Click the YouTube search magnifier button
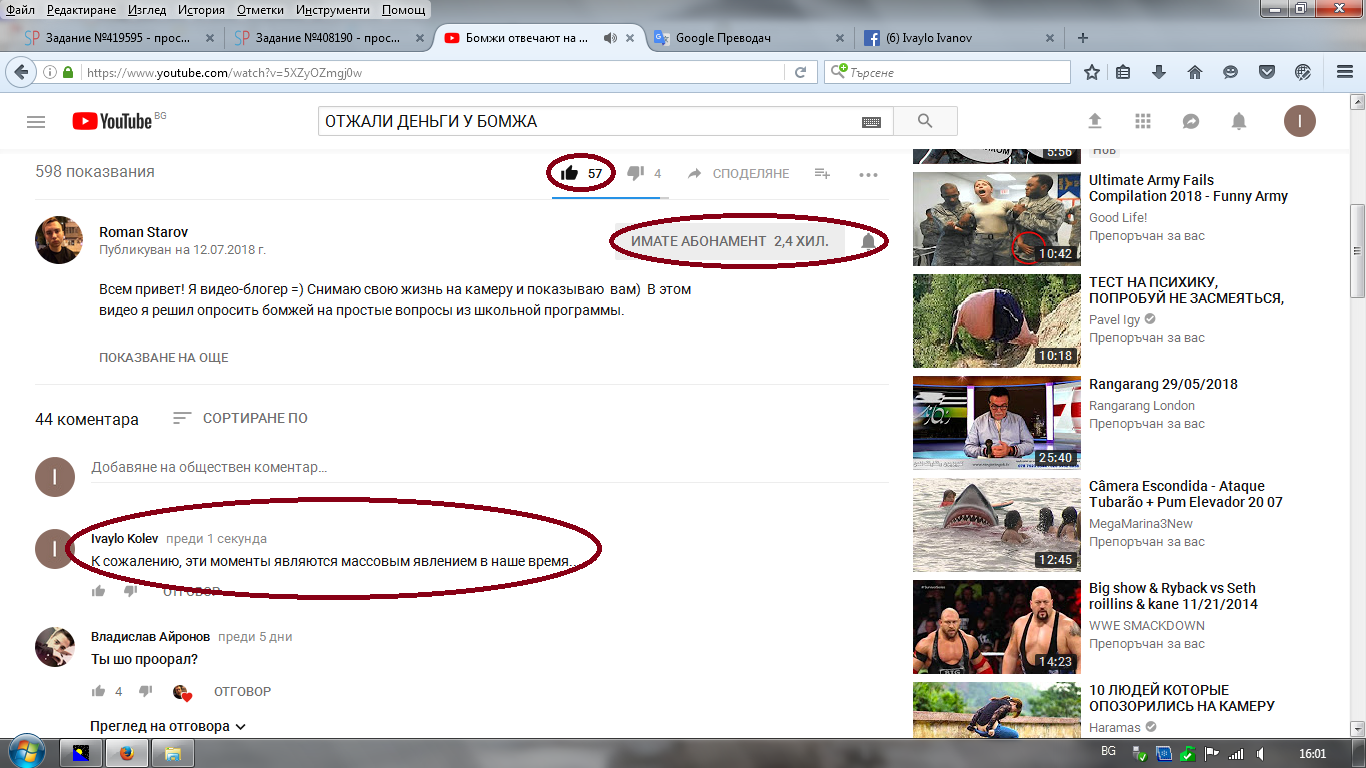Image resolution: width=1366 pixels, height=768 pixels. [x=925, y=121]
